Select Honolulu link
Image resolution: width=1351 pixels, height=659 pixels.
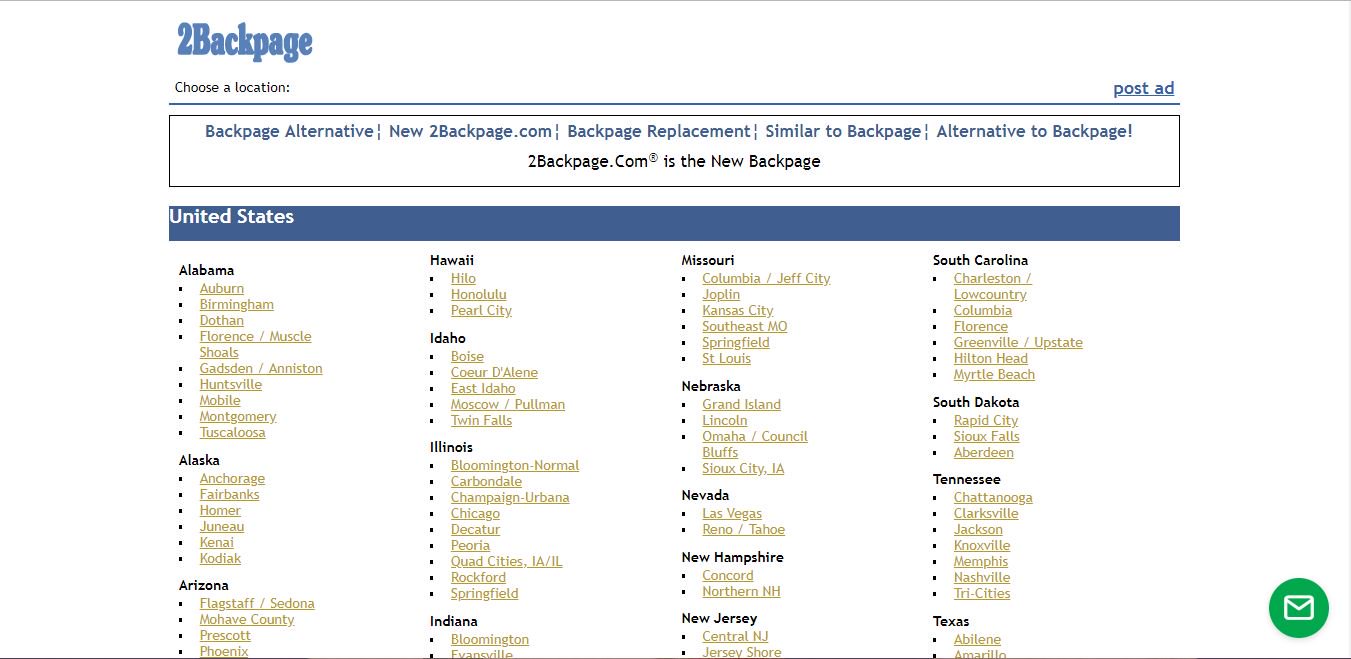[x=479, y=294]
